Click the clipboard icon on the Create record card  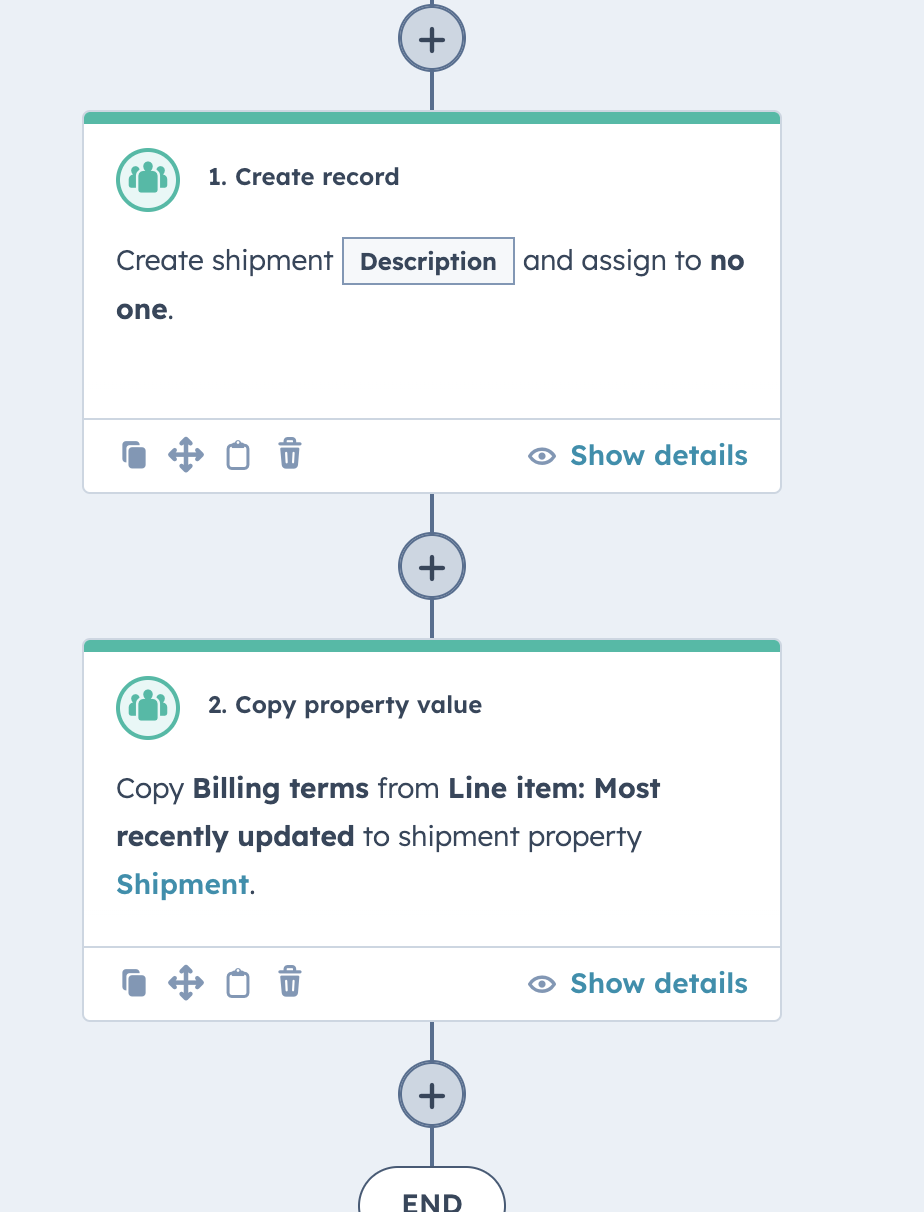(x=237, y=453)
